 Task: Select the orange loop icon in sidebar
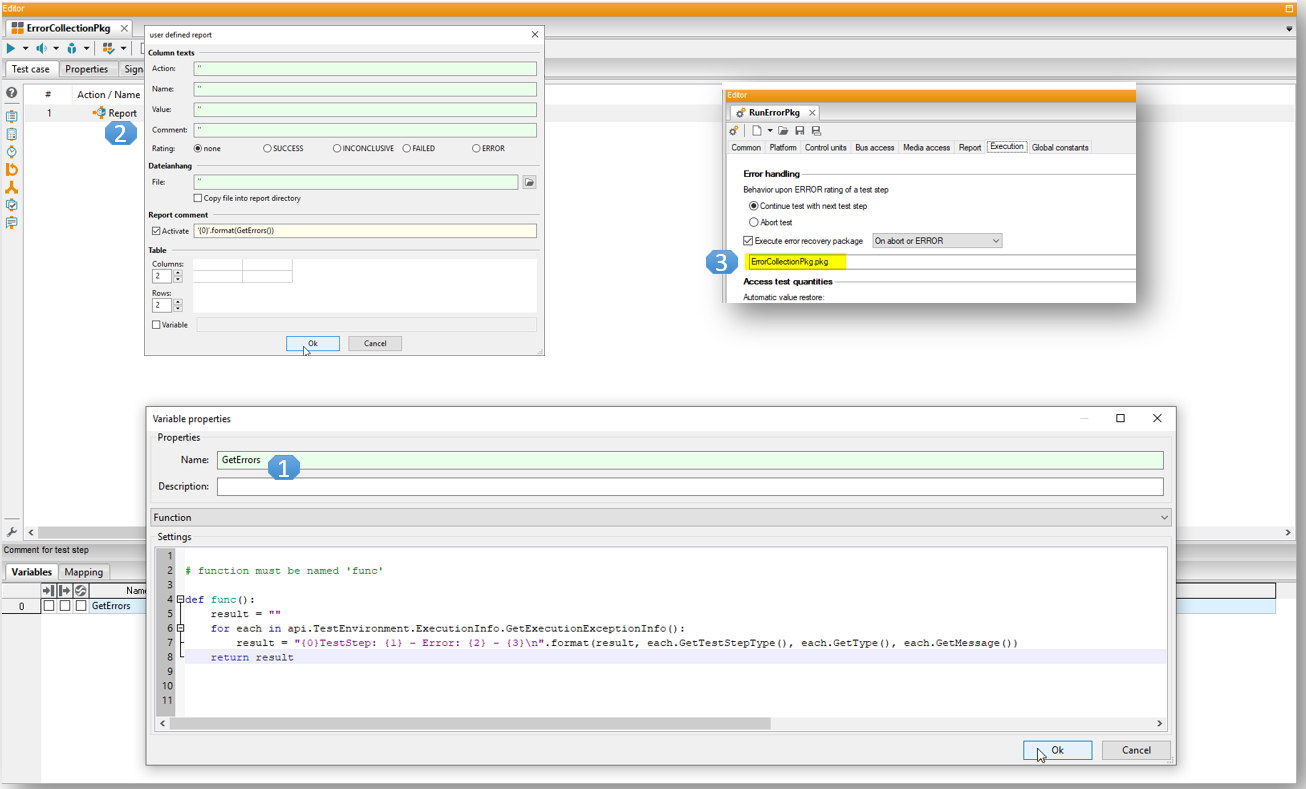coord(11,169)
